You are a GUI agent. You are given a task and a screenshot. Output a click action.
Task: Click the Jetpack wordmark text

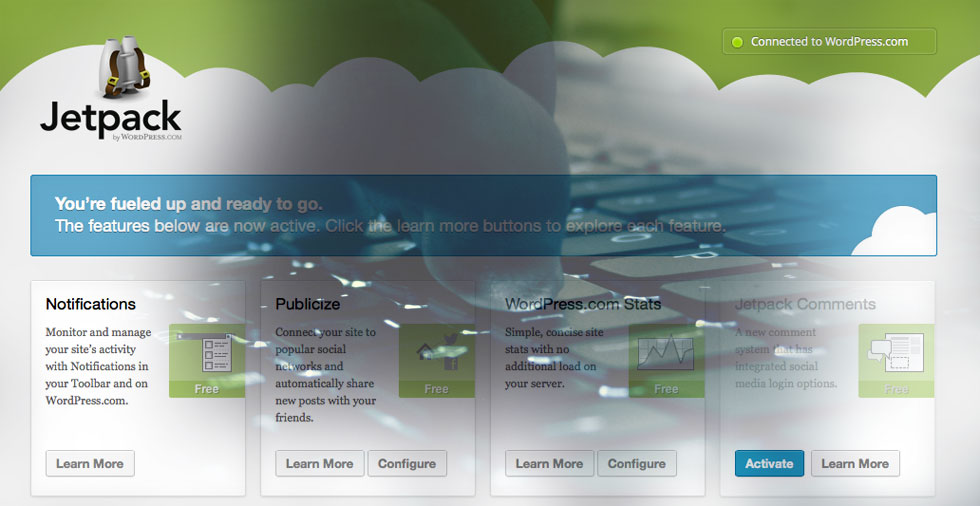click(x=111, y=117)
